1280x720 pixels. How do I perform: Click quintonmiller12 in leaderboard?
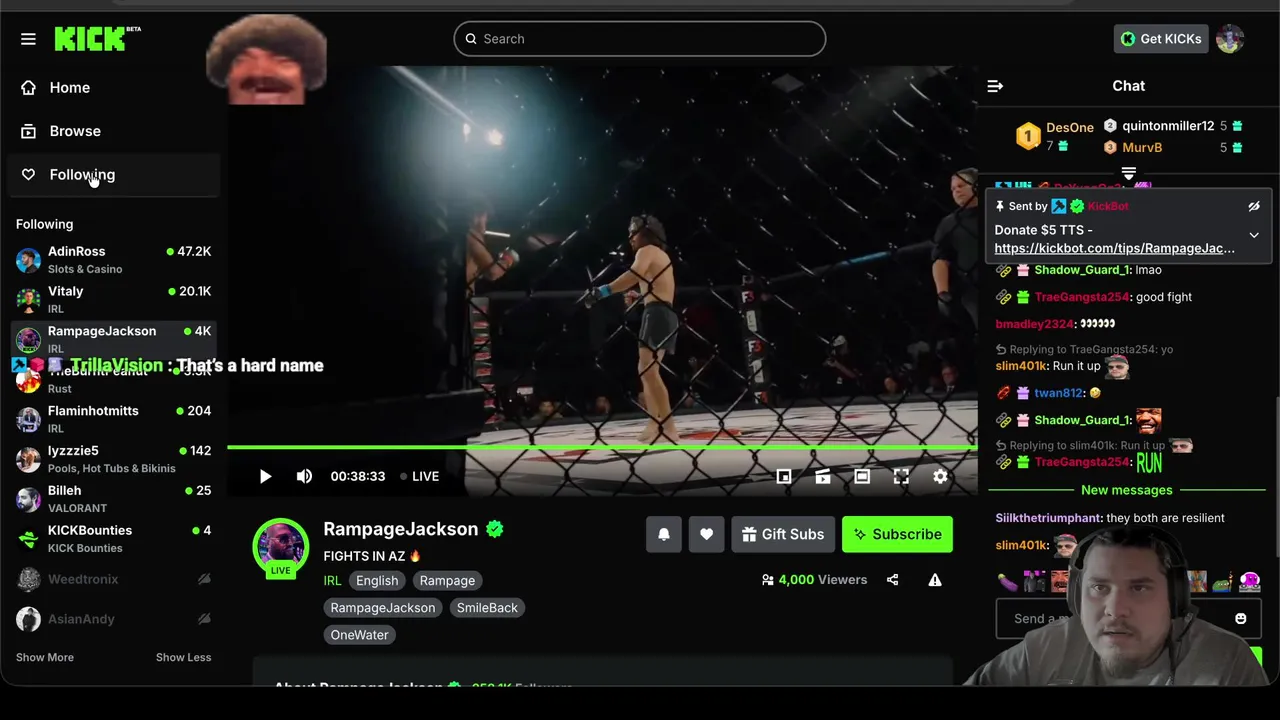pyautogui.click(x=1168, y=126)
